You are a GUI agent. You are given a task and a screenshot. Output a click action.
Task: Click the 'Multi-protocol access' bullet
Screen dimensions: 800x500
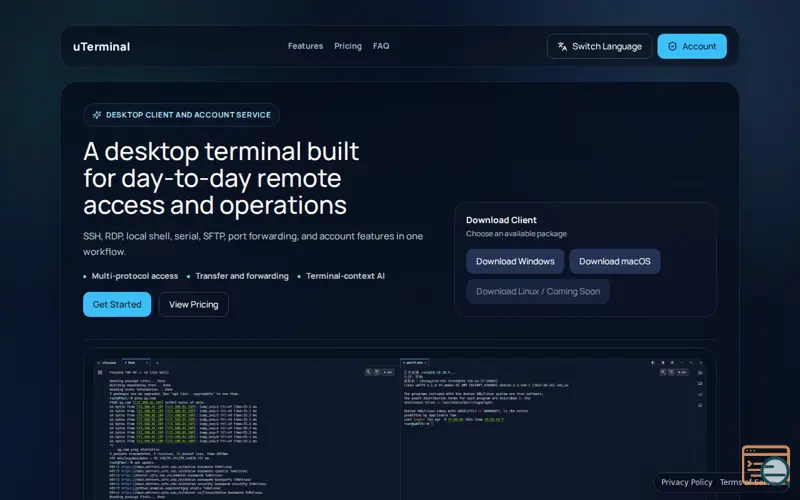click(x=135, y=276)
